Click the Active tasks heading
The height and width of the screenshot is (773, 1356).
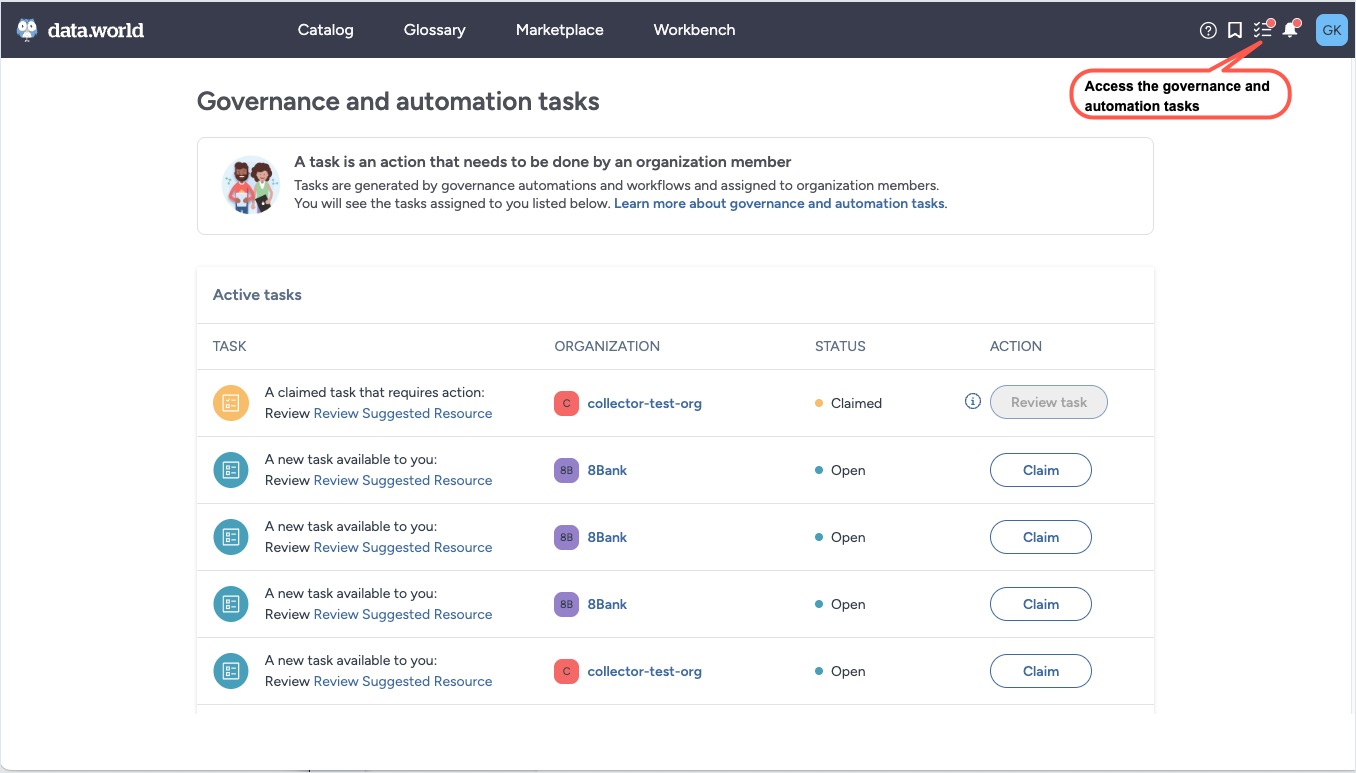(257, 295)
